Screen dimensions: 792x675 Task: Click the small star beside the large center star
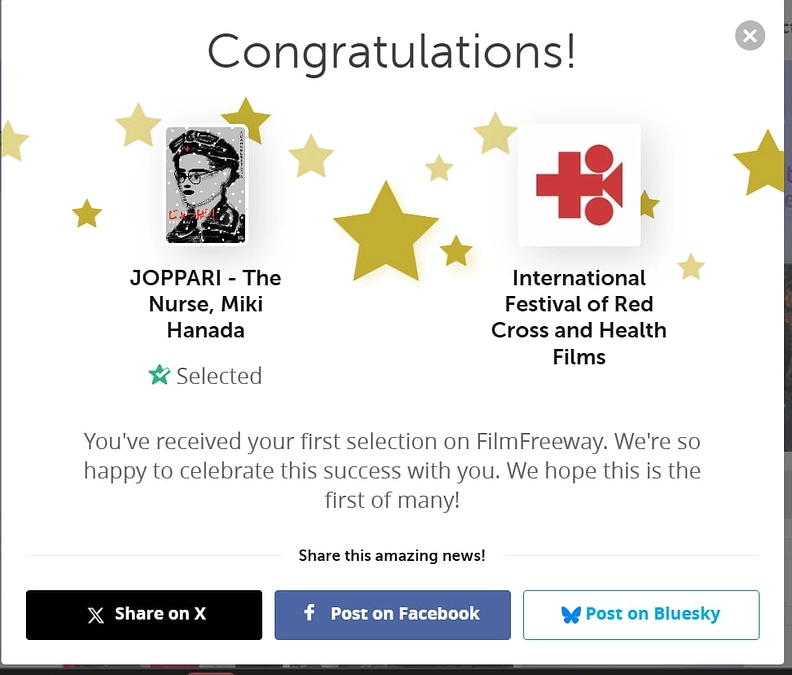click(456, 250)
